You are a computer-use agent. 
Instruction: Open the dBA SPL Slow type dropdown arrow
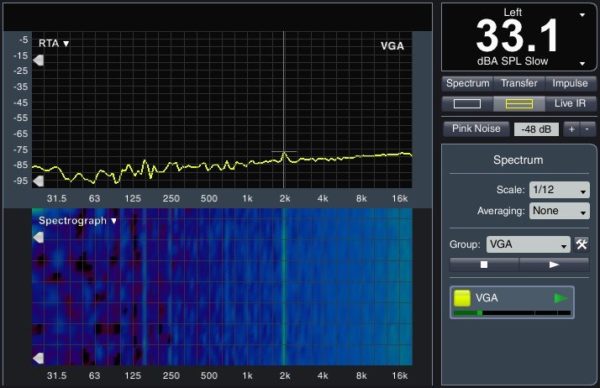click(x=582, y=64)
